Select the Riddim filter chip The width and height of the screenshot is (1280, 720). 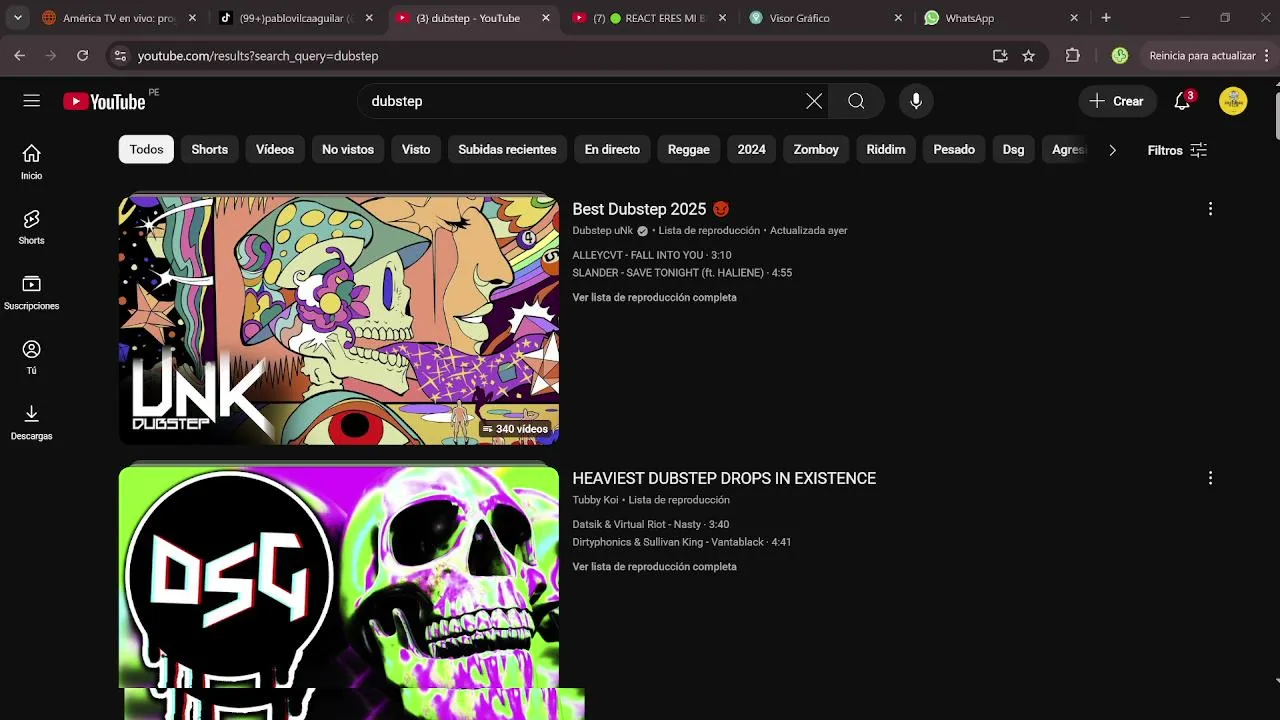tap(886, 149)
